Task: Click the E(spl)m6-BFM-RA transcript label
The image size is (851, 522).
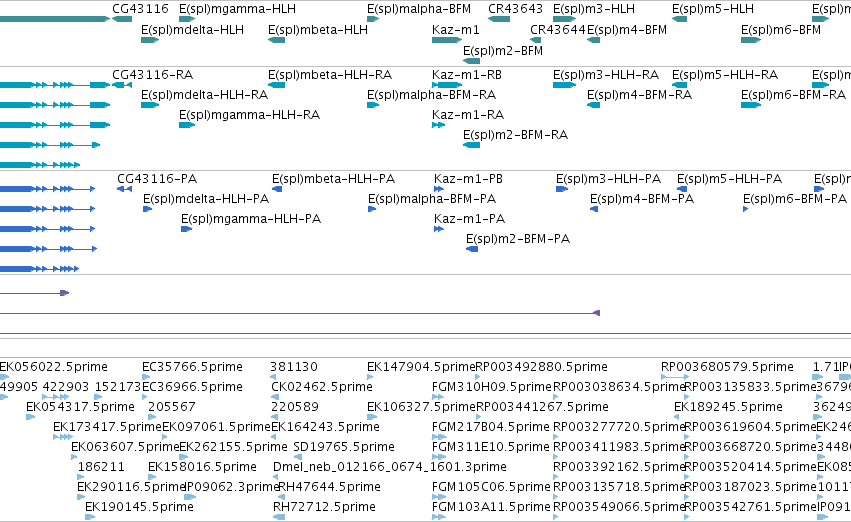Action: [x=793, y=95]
